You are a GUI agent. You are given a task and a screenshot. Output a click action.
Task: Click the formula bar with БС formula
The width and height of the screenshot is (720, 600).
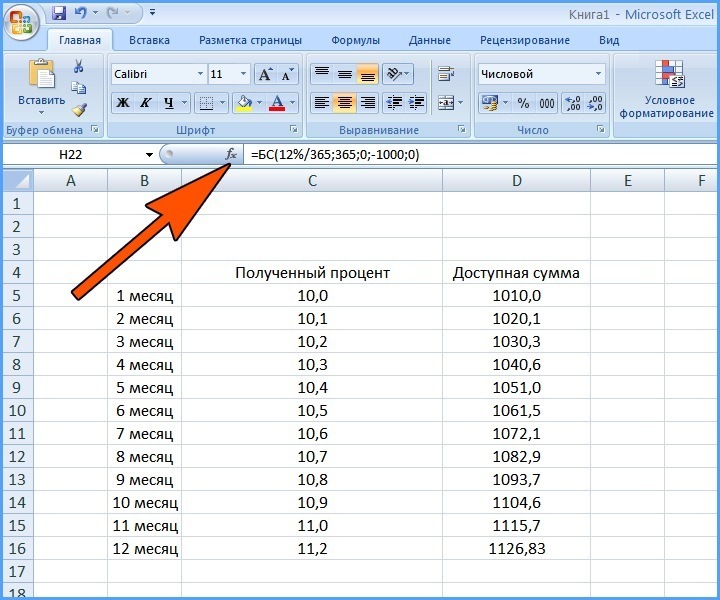[x=482, y=154]
